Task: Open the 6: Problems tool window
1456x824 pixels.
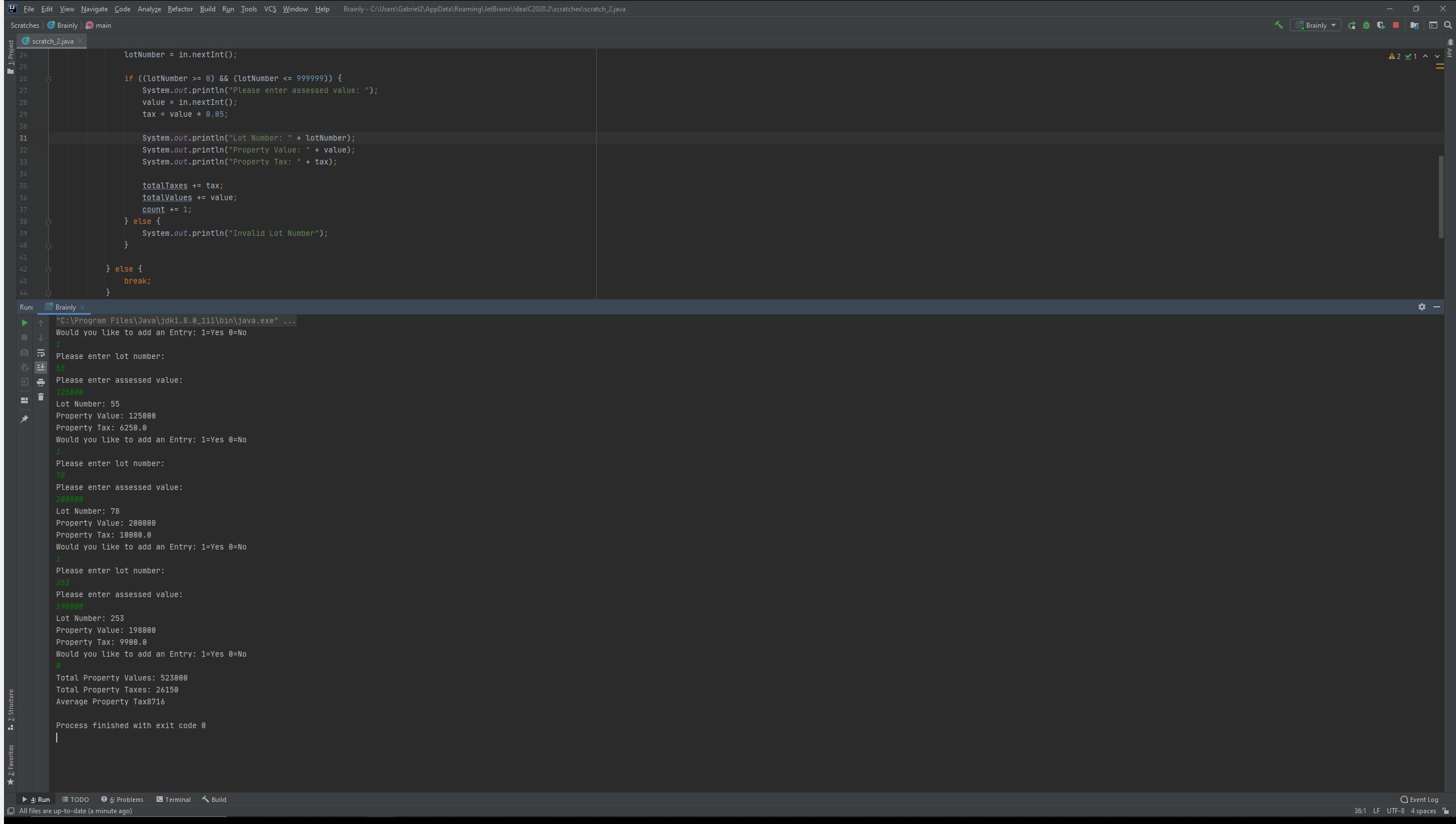Action: 123,800
